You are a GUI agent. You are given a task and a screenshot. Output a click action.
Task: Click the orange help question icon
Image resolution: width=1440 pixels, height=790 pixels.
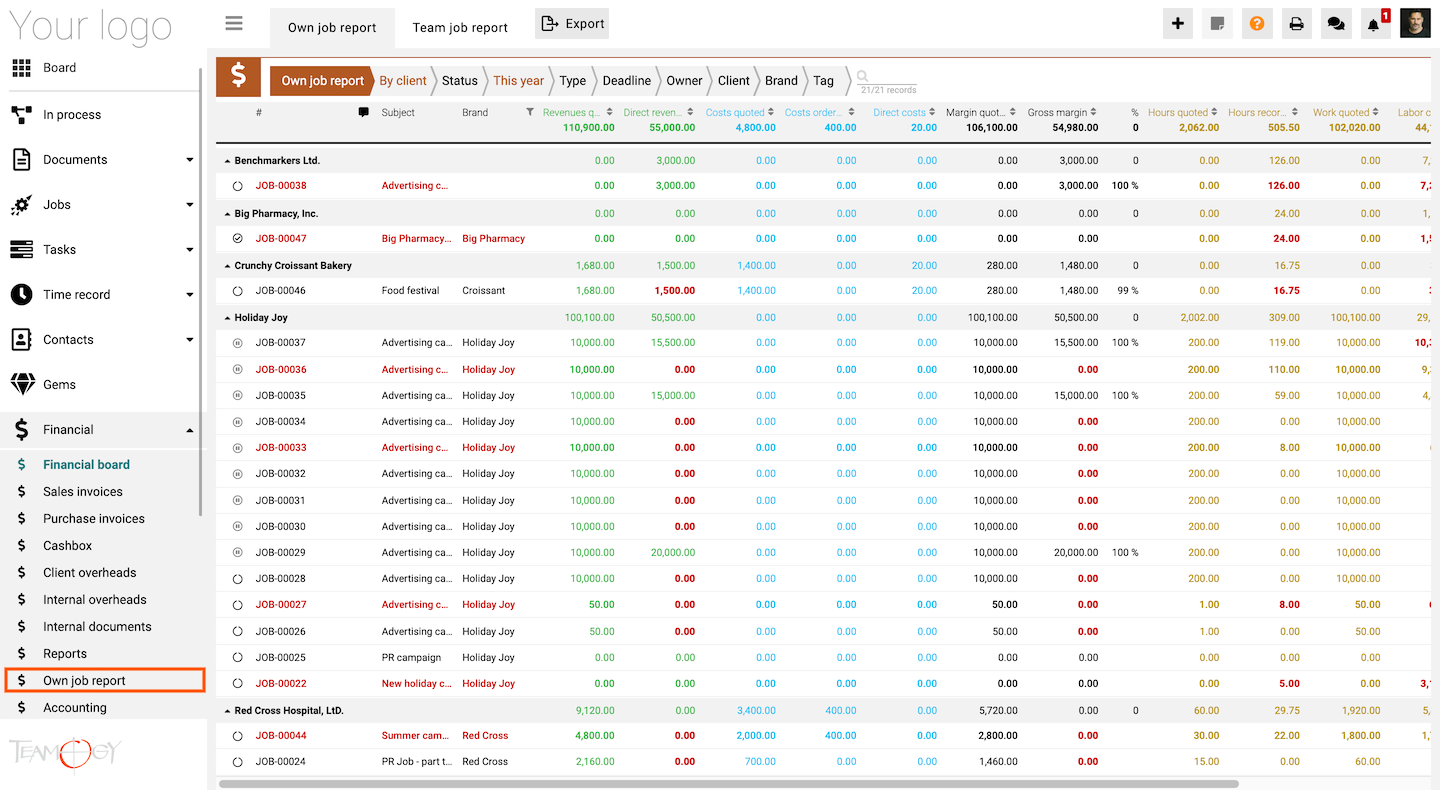point(1257,24)
